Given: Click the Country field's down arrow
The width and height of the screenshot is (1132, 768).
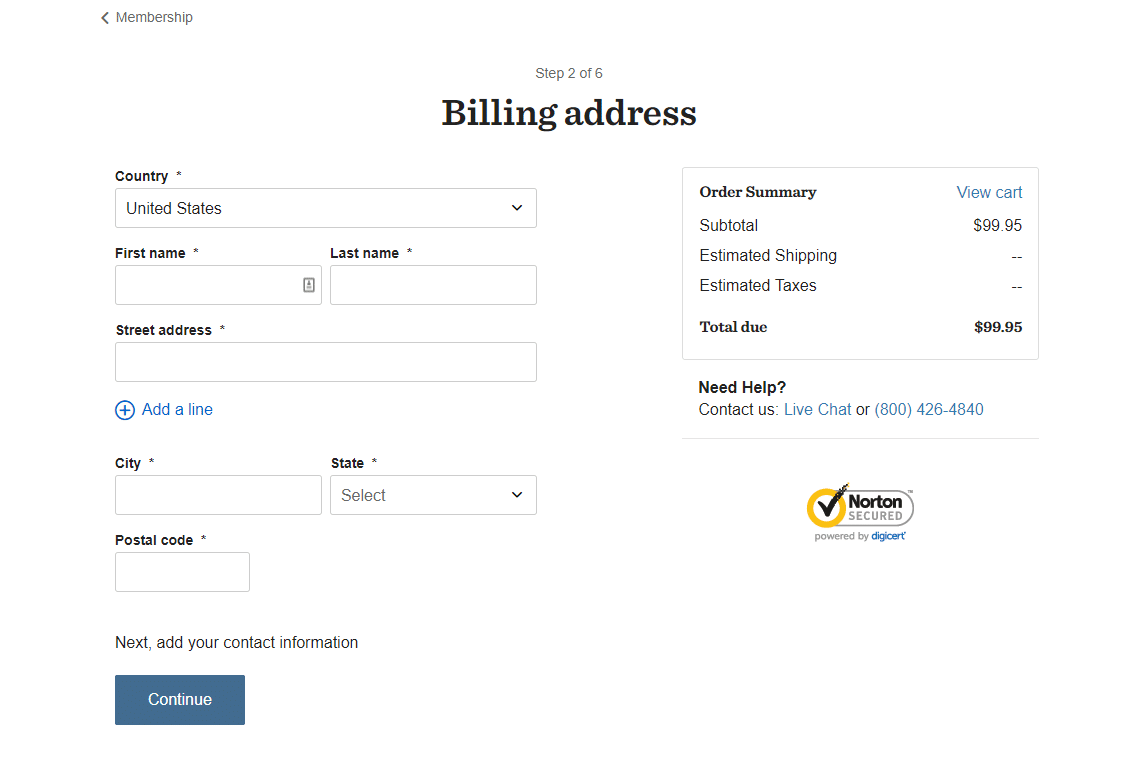Looking at the screenshot, I should 517,208.
